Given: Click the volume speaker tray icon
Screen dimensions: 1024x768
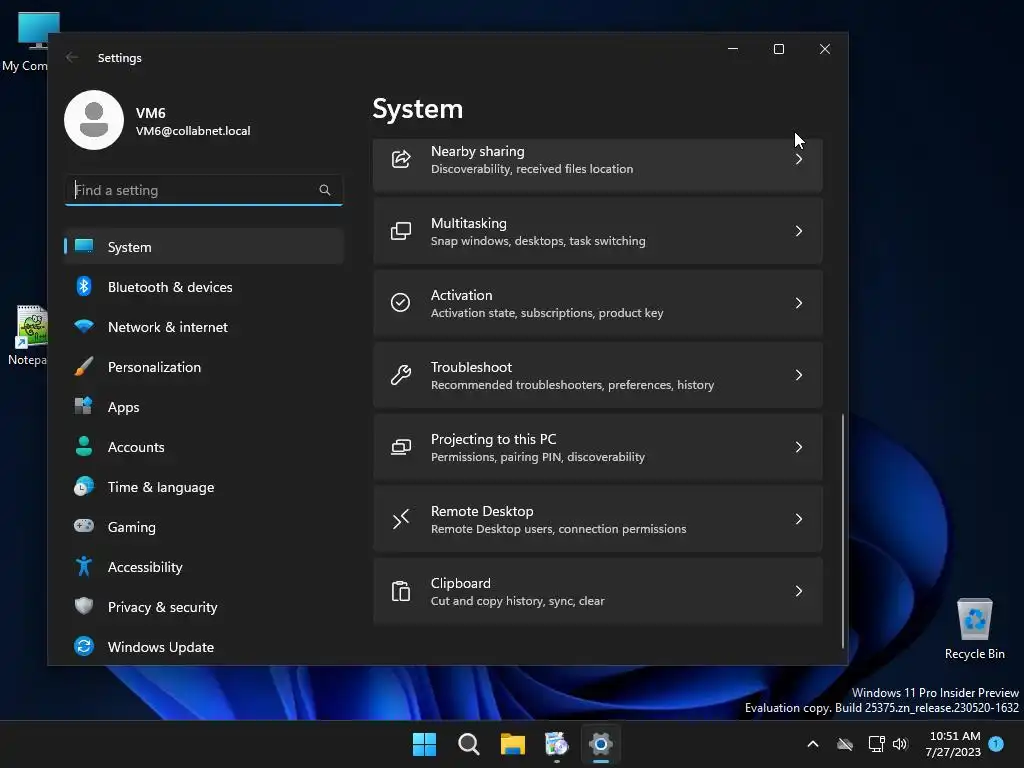Looking at the screenshot, I should pos(900,744).
